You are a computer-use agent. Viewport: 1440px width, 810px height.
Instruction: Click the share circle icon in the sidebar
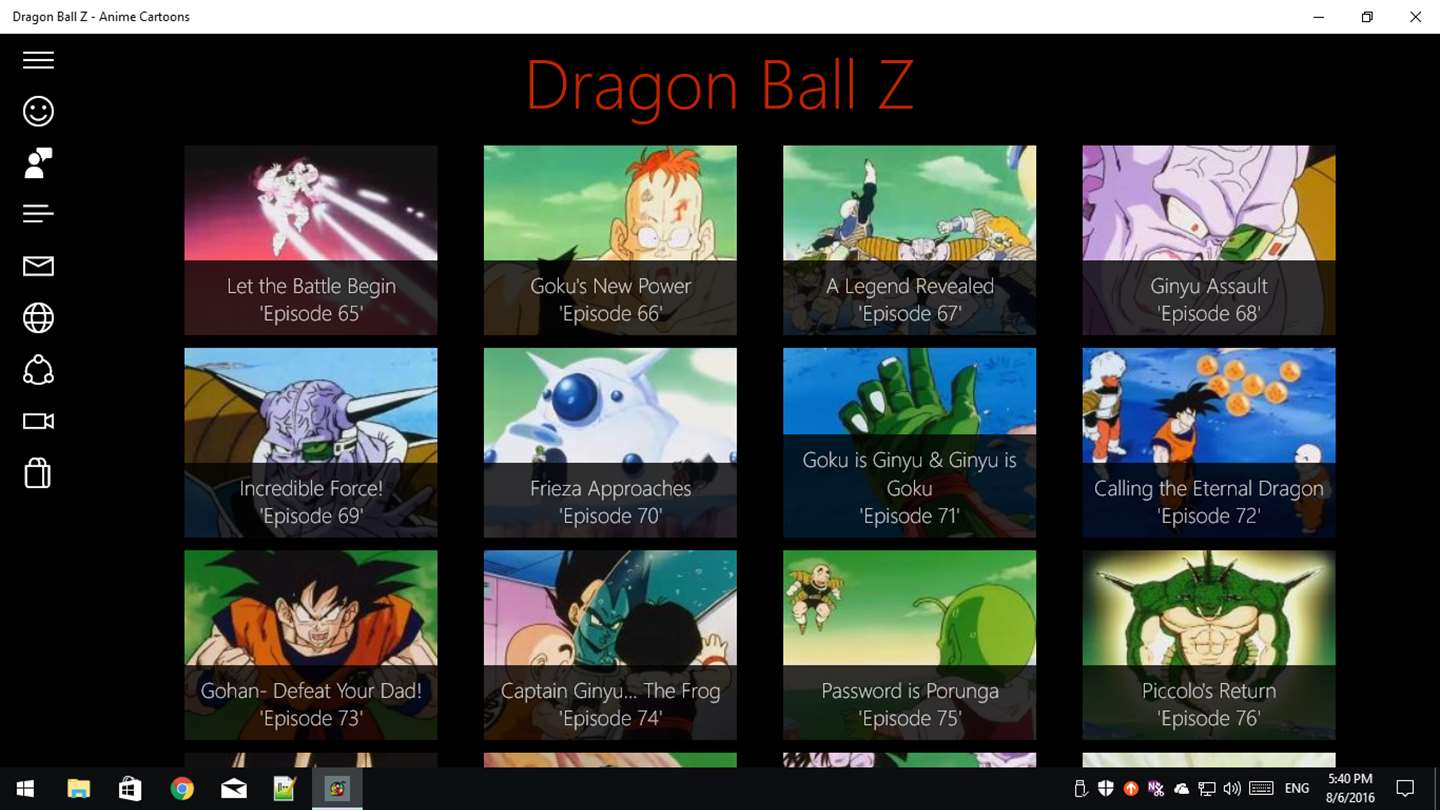[38, 370]
